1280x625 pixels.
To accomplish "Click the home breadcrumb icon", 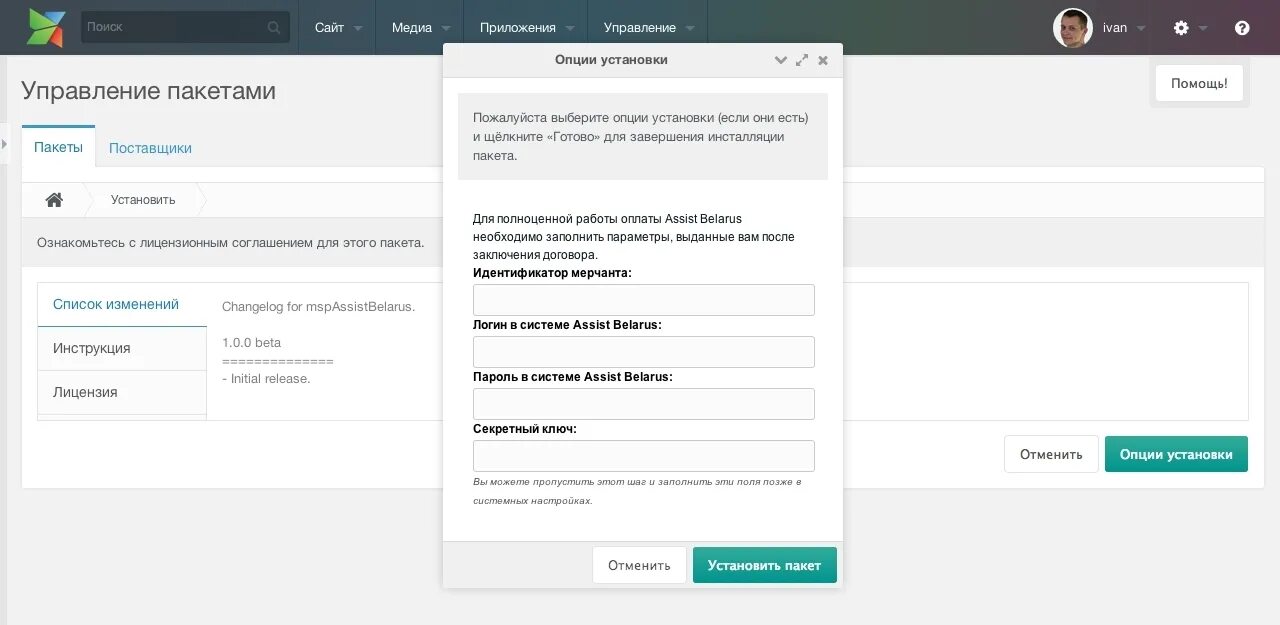I will click(54, 200).
